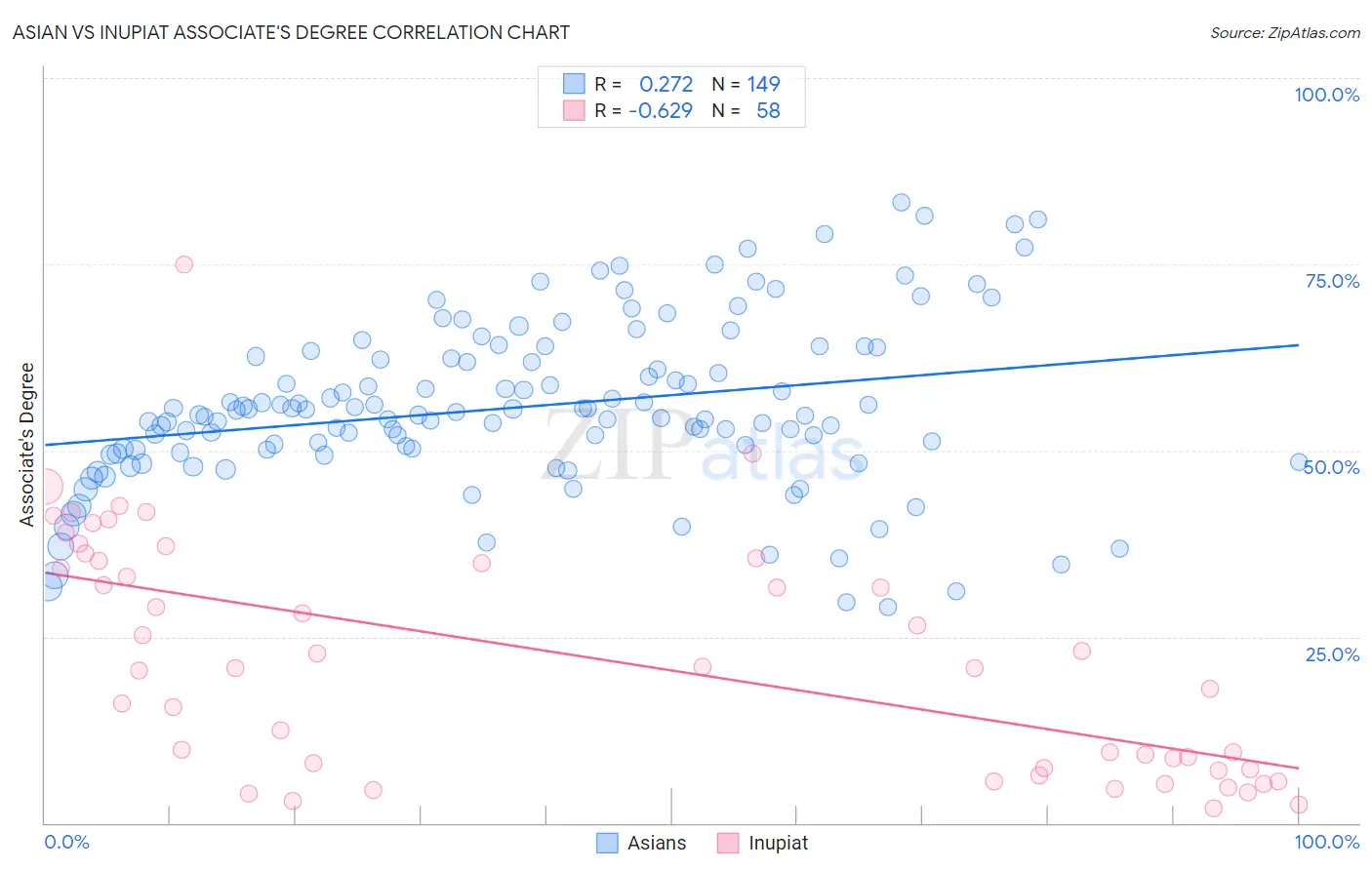The height and width of the screenshot is (870, 1372).
Task: Click the 75.0% y-axis label
Action: (x=1332, y=281)
